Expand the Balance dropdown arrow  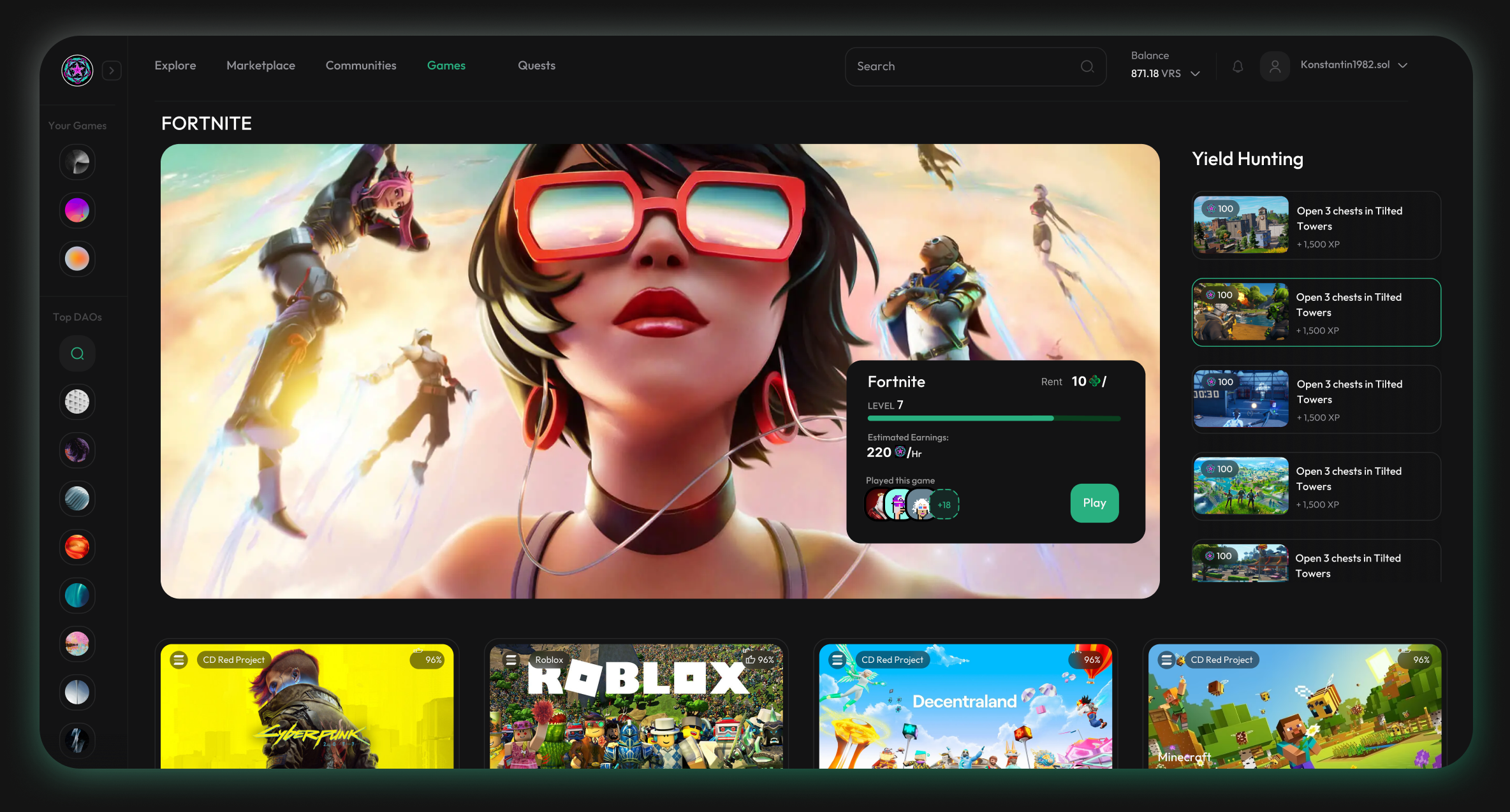(1196, 74)
